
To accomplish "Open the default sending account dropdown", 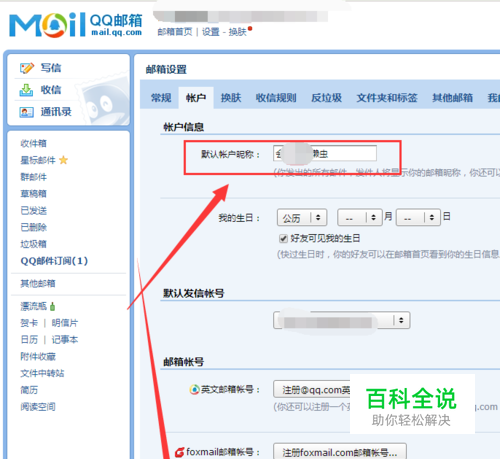I will [x=341, y=321].
